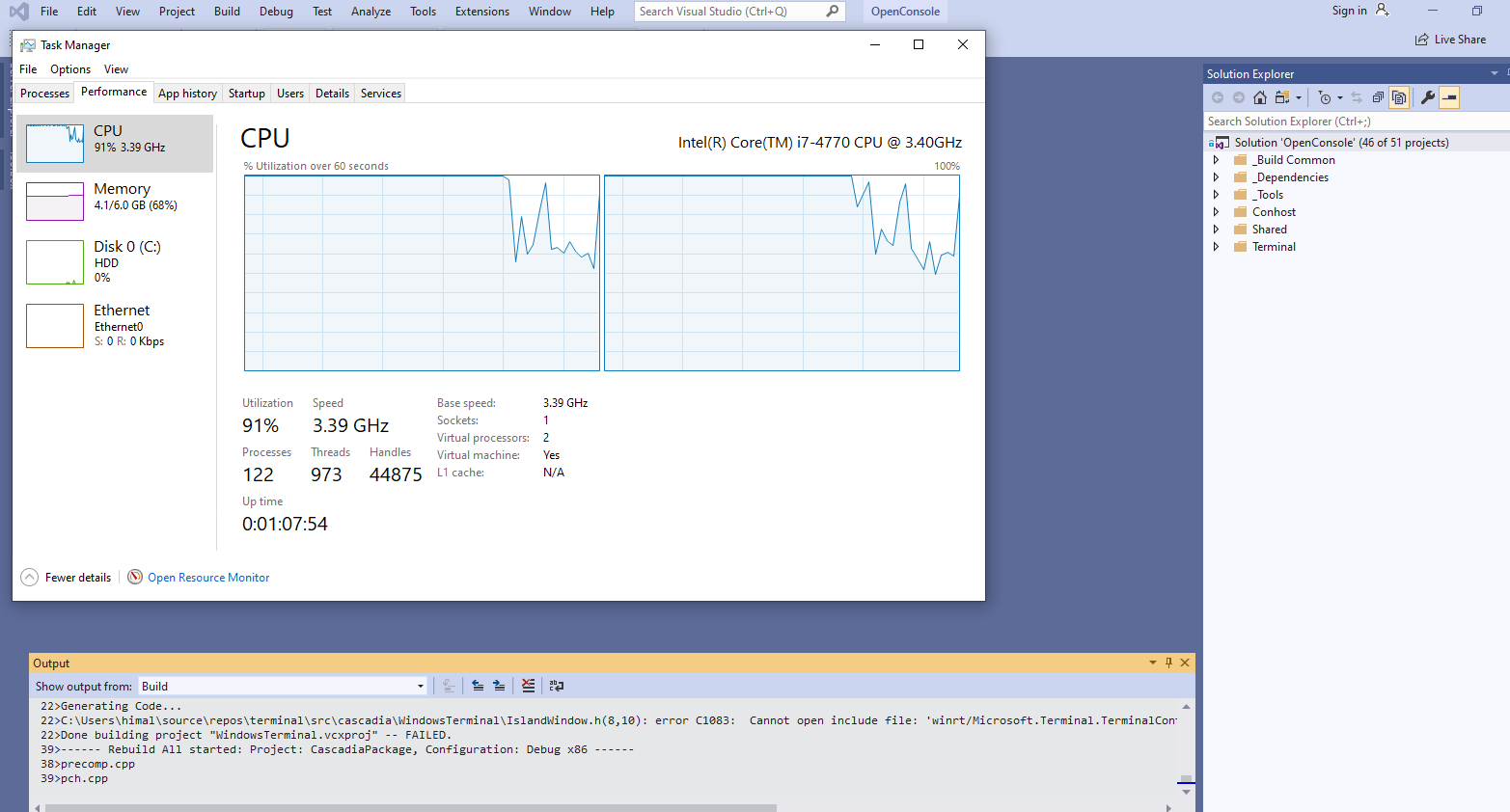Select the Go To Next Message icon

point(499,686)
